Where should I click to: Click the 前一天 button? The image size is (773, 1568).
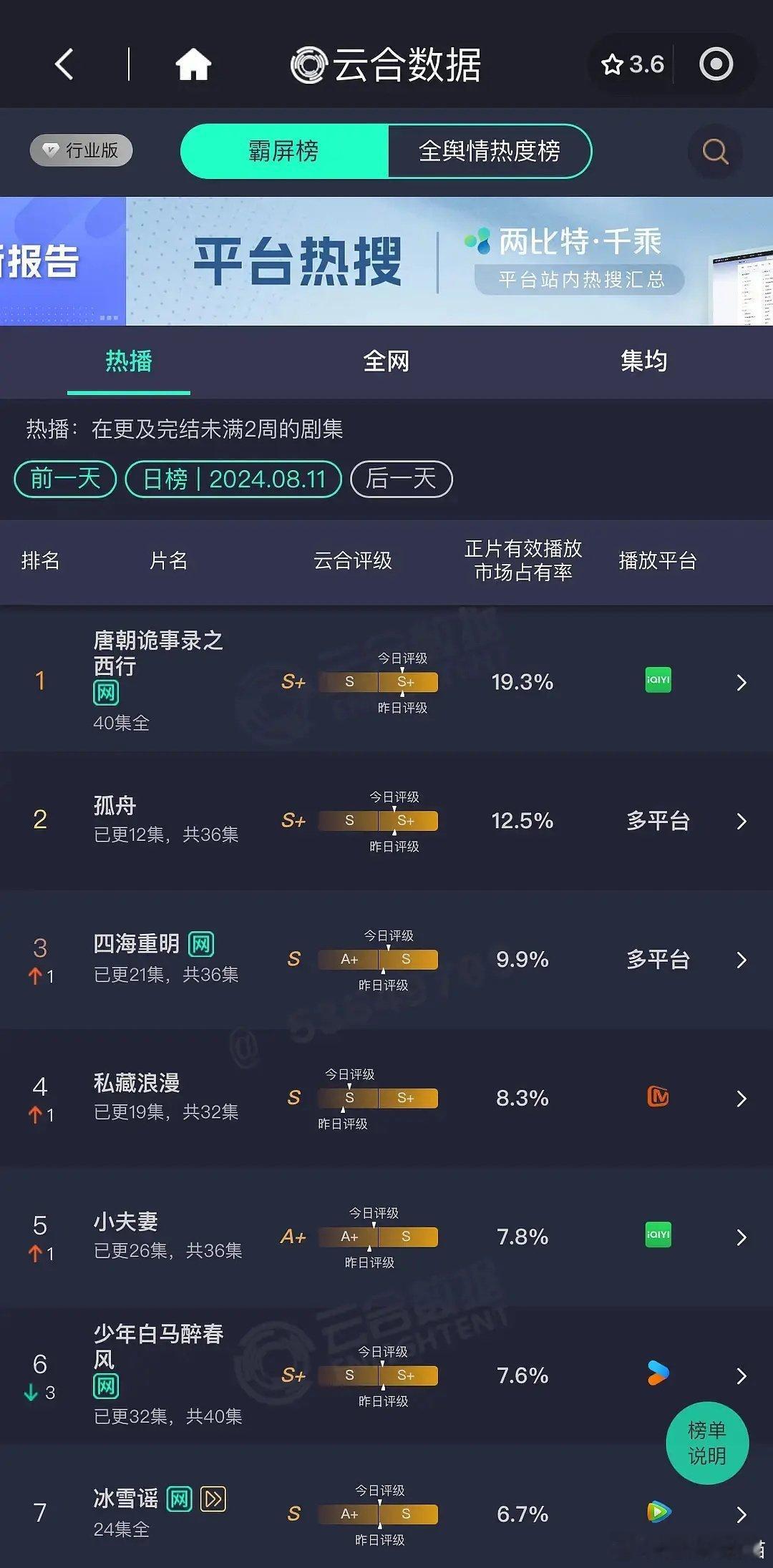[64, 479]
